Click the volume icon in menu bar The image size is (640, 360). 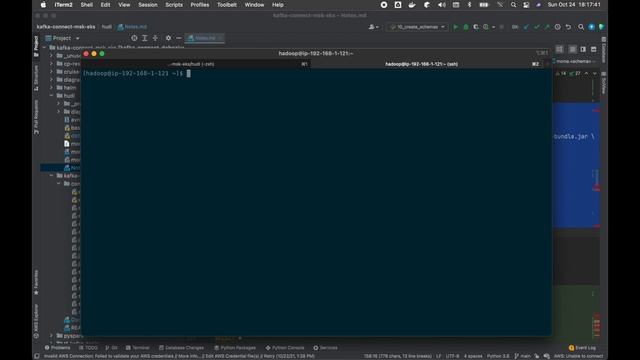[442, 5]
